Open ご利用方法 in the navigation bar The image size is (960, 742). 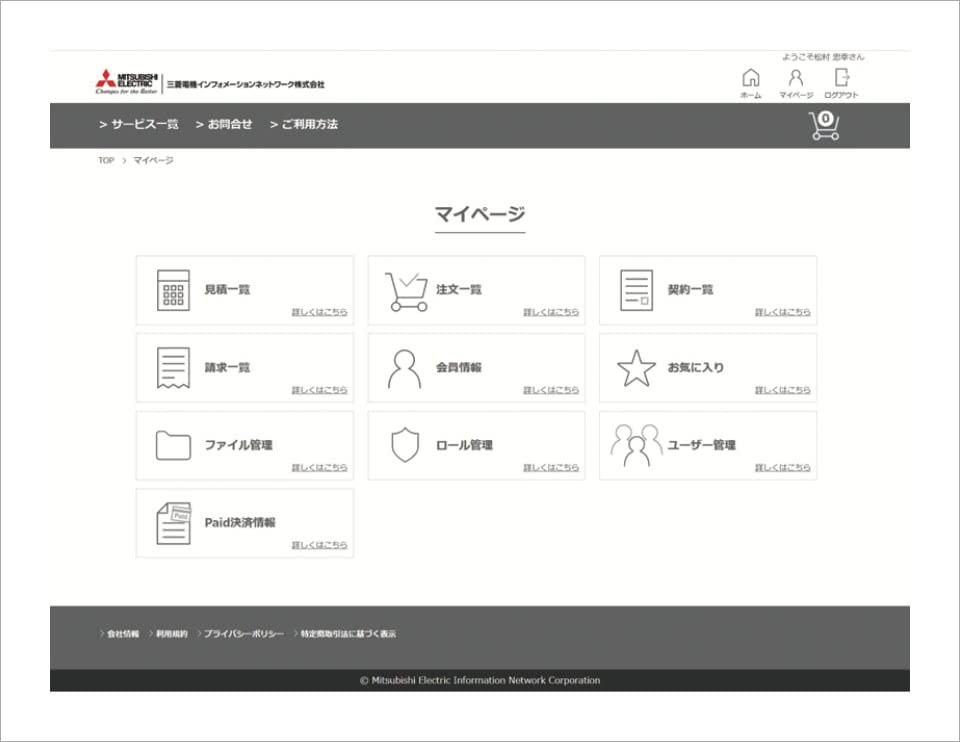308,125
